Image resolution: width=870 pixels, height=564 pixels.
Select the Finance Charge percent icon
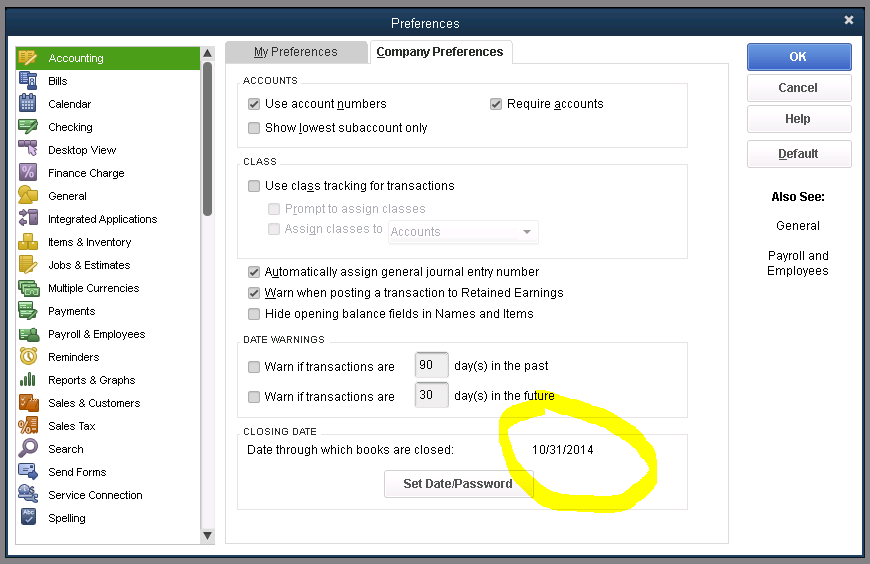click(28, 173)
